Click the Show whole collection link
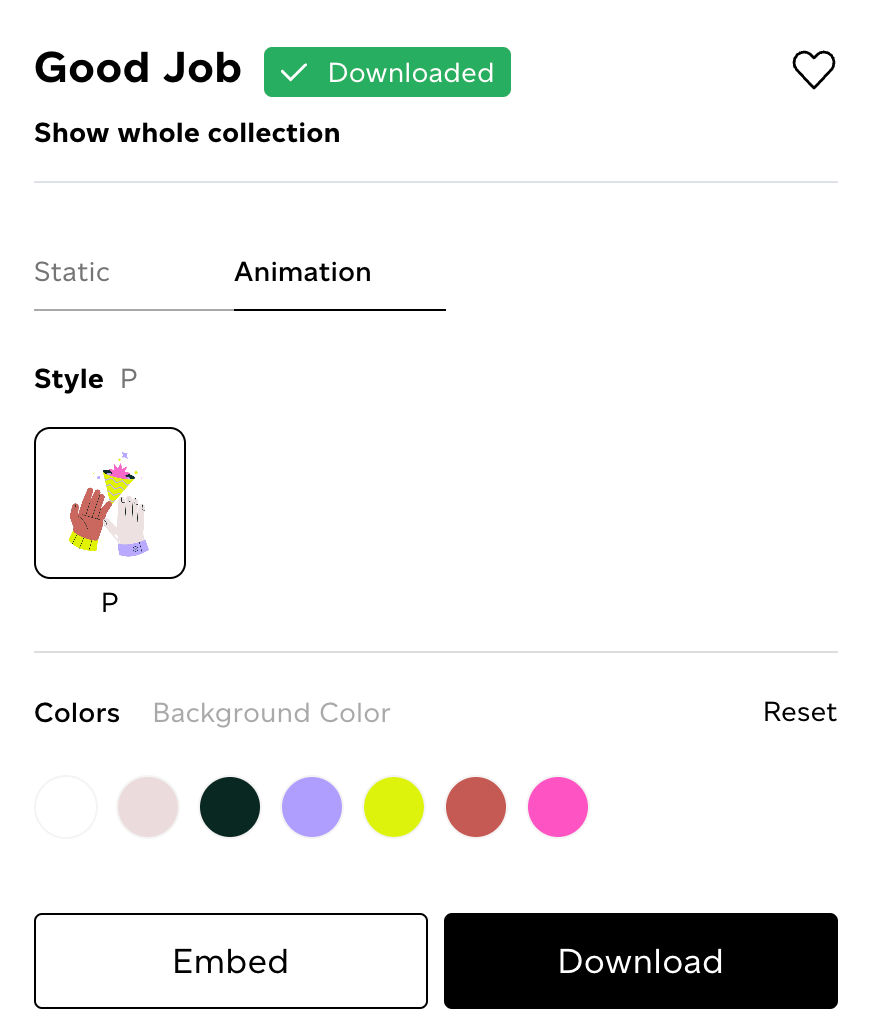This screenshot has height=1033, width=893. [x=187, y=133]
